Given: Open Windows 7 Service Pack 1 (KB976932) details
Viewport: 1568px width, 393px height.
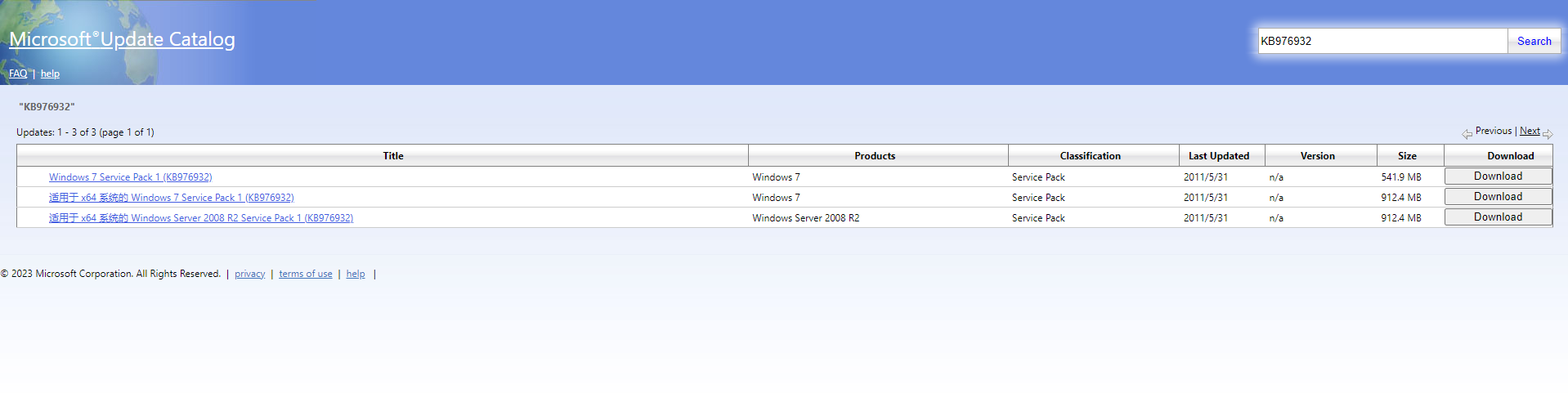Looking at the screenshot, I should [x=130, y=177].
